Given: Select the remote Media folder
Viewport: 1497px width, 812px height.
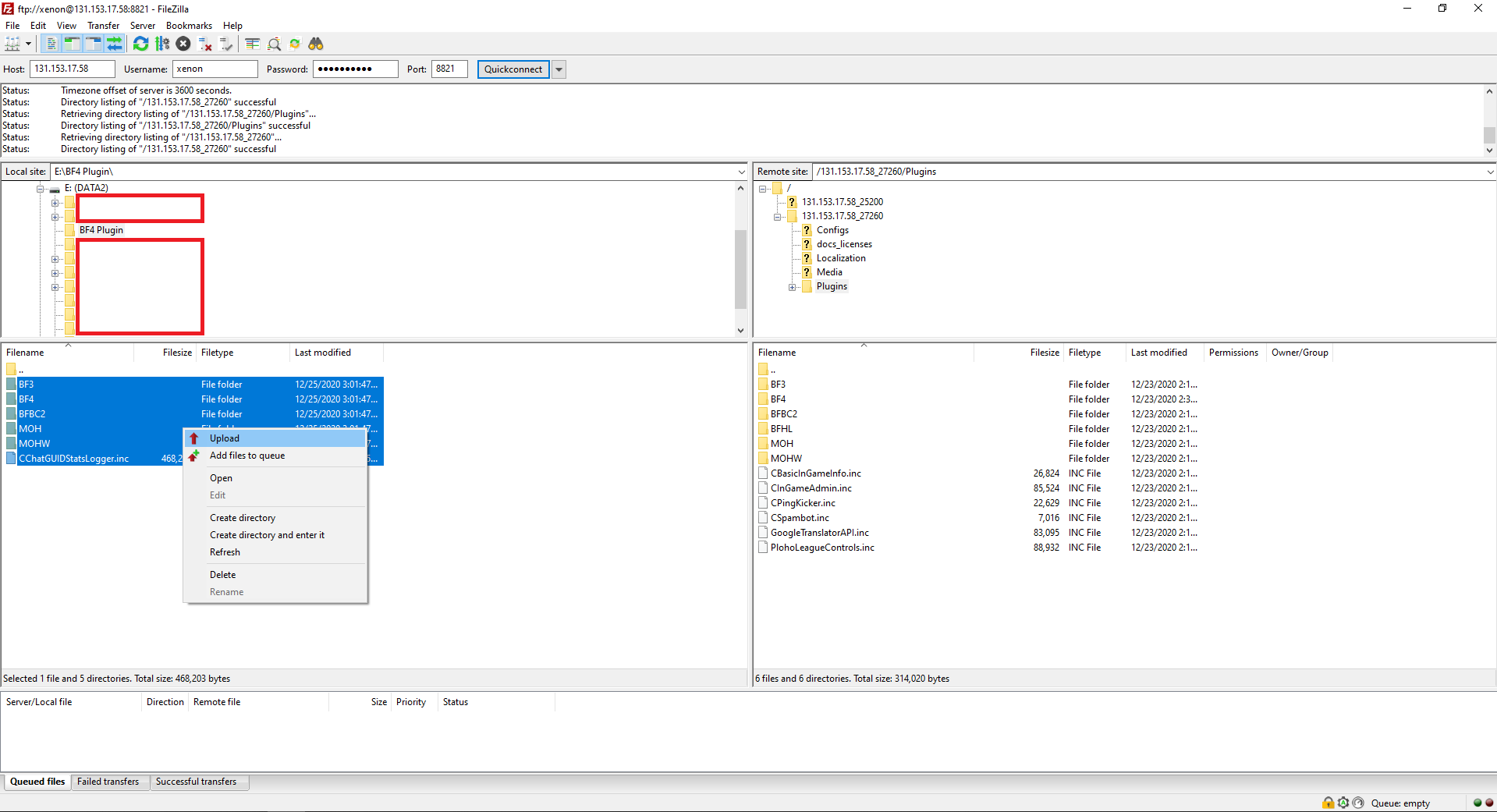Looking at the screenshot, I should (829, 272).
